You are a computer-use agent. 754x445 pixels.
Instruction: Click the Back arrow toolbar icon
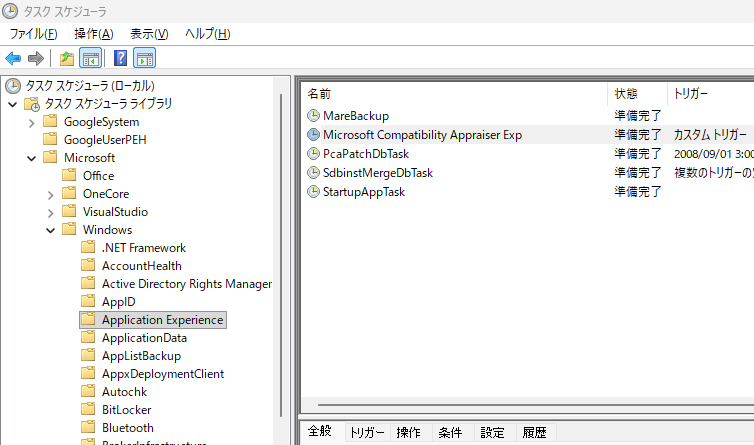(x=13, y=58)
